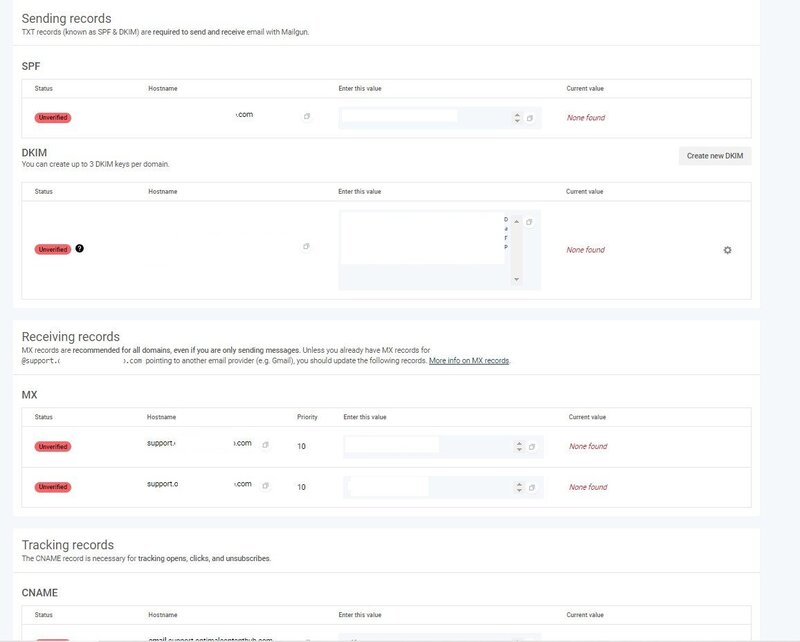This screenshot has width=800, height=642.
Task: Select the SPF 'Enter this value' field
Action: (x=426, y=118)
